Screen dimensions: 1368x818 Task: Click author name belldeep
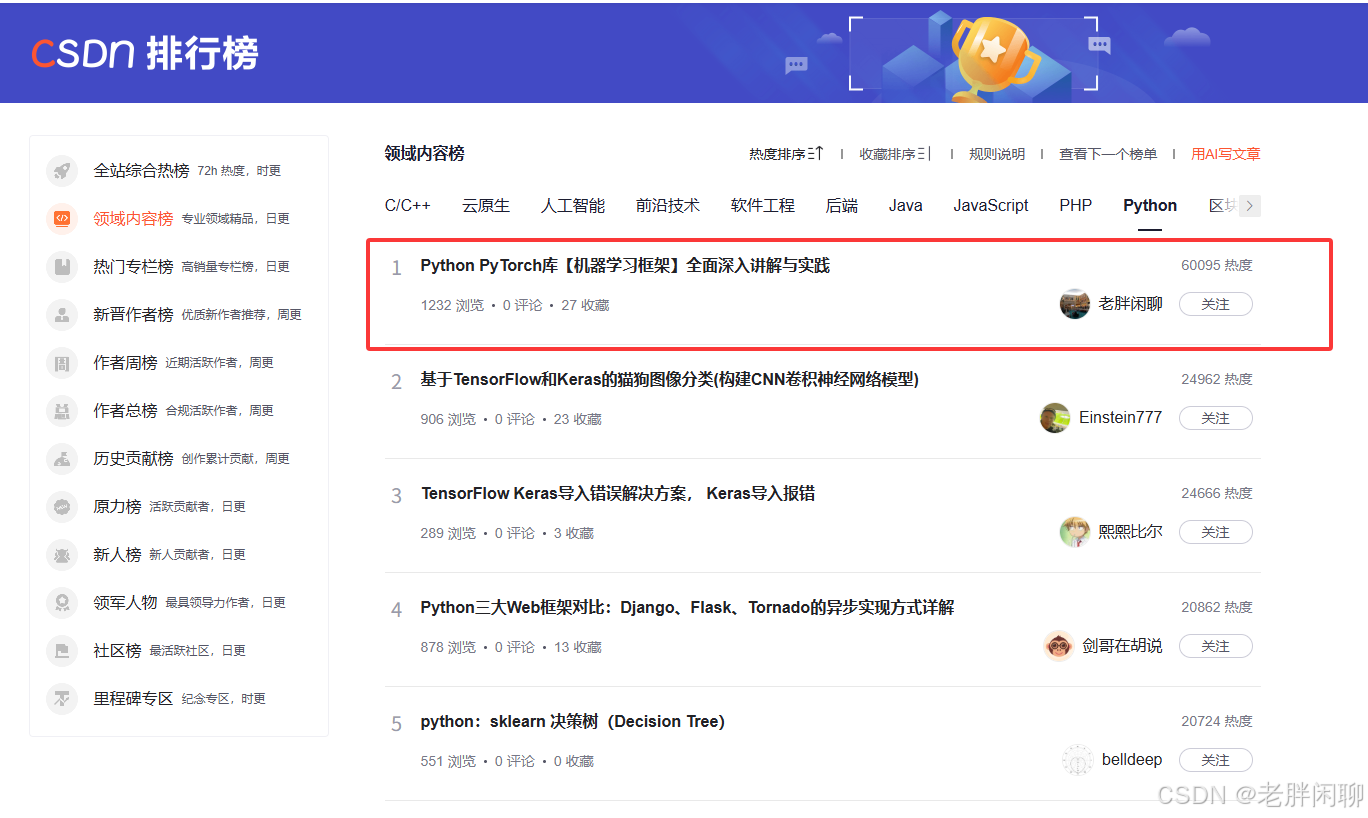[1132, 760]
